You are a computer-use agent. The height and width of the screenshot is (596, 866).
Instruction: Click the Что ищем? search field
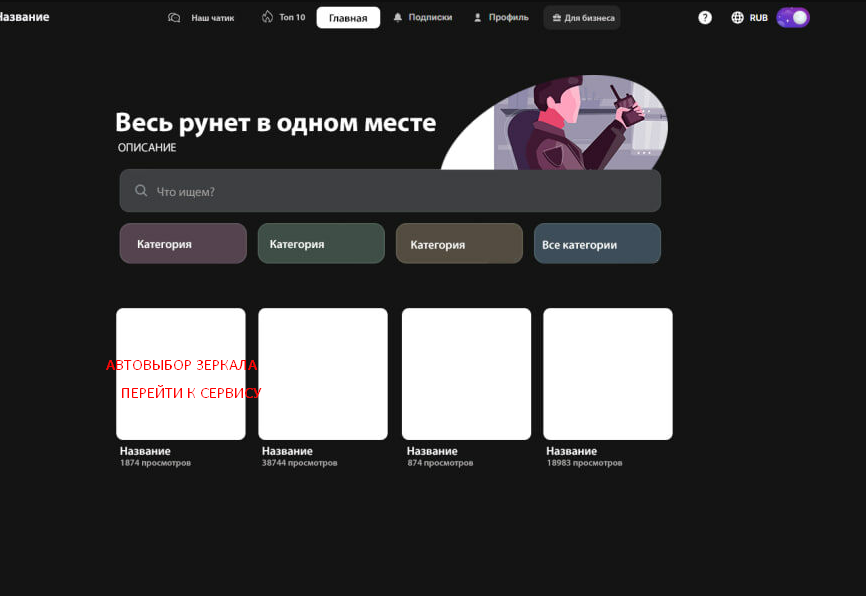[x=400, y=191]
